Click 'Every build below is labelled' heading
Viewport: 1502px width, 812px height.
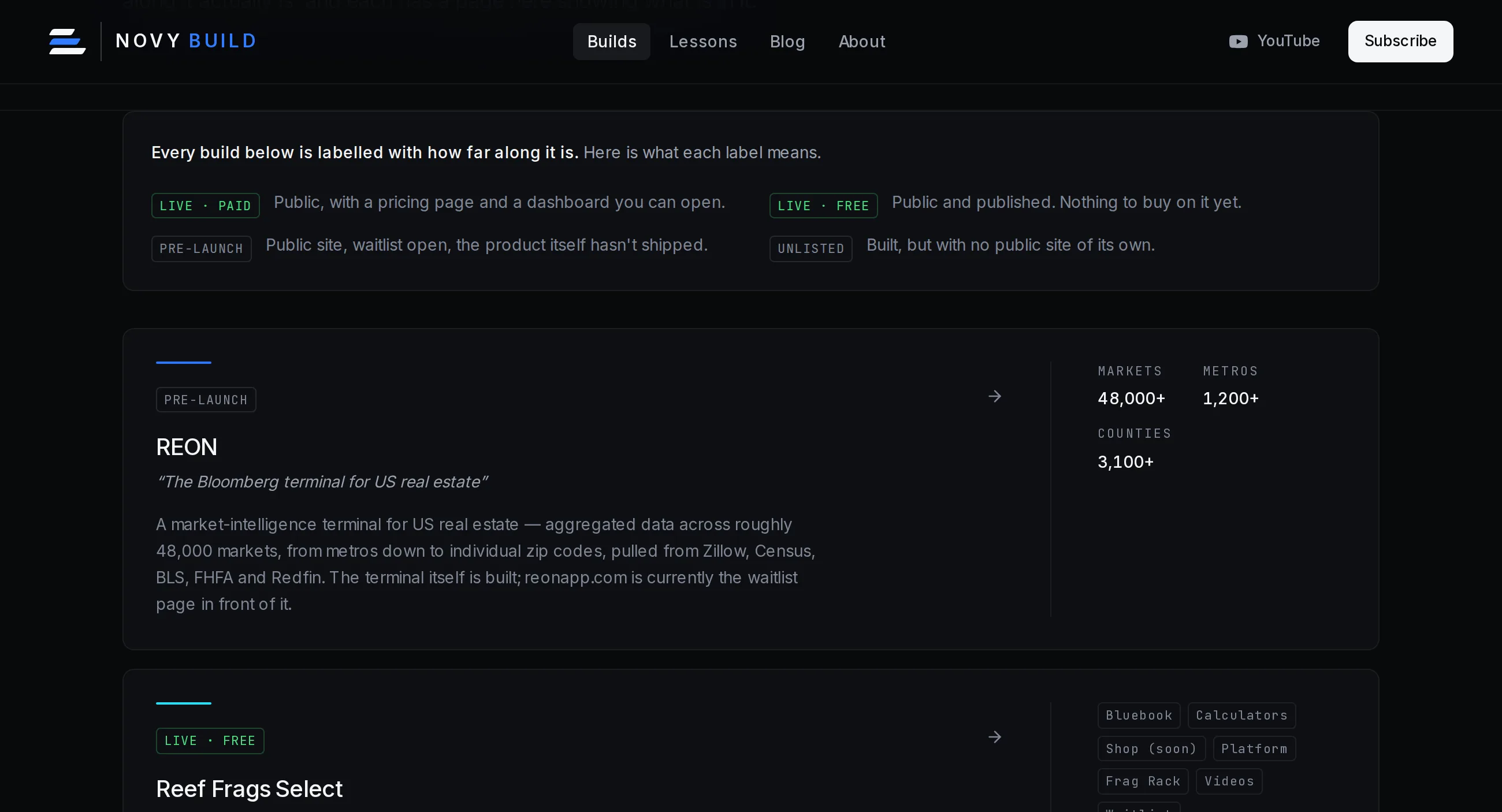pyautogui.click(x=365, y=152)
